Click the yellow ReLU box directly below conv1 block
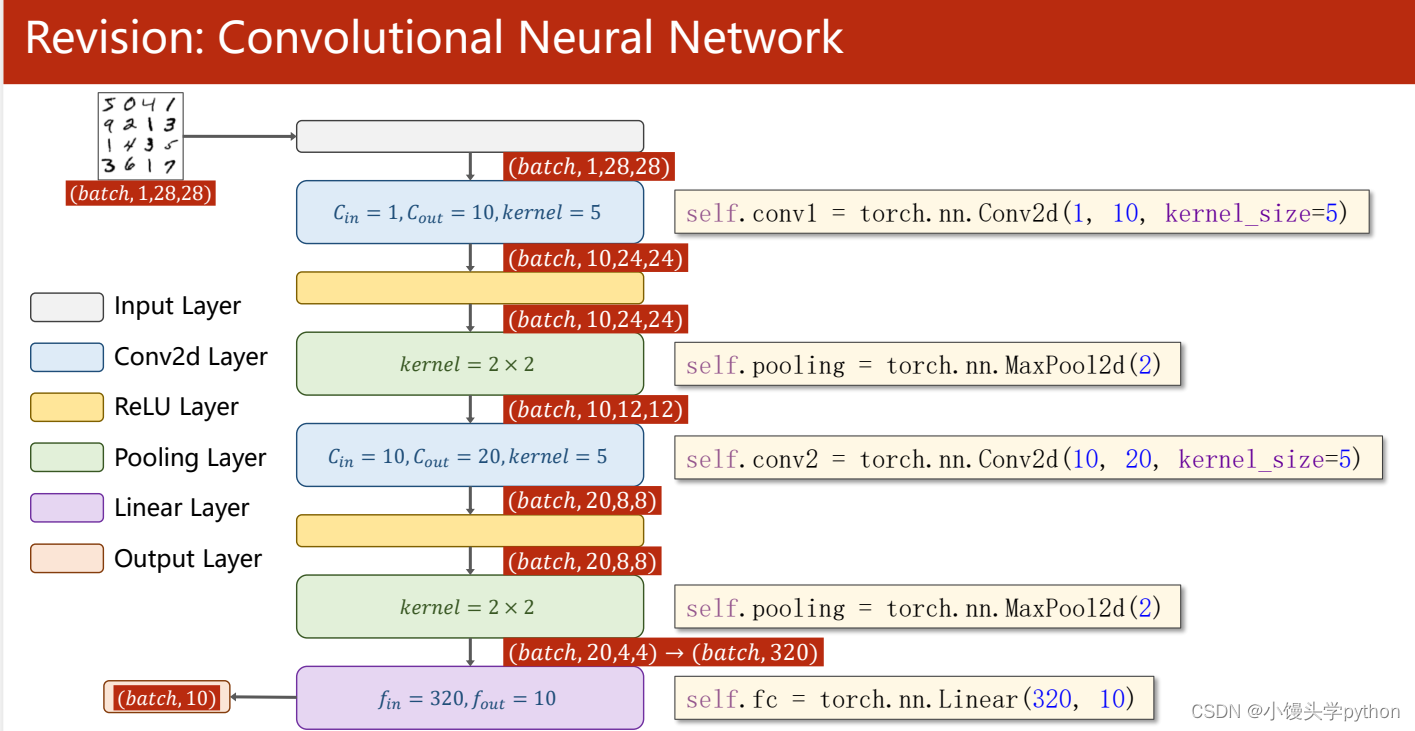The width and height of the screenshot is (1415, 731). [x=470, y=288]
